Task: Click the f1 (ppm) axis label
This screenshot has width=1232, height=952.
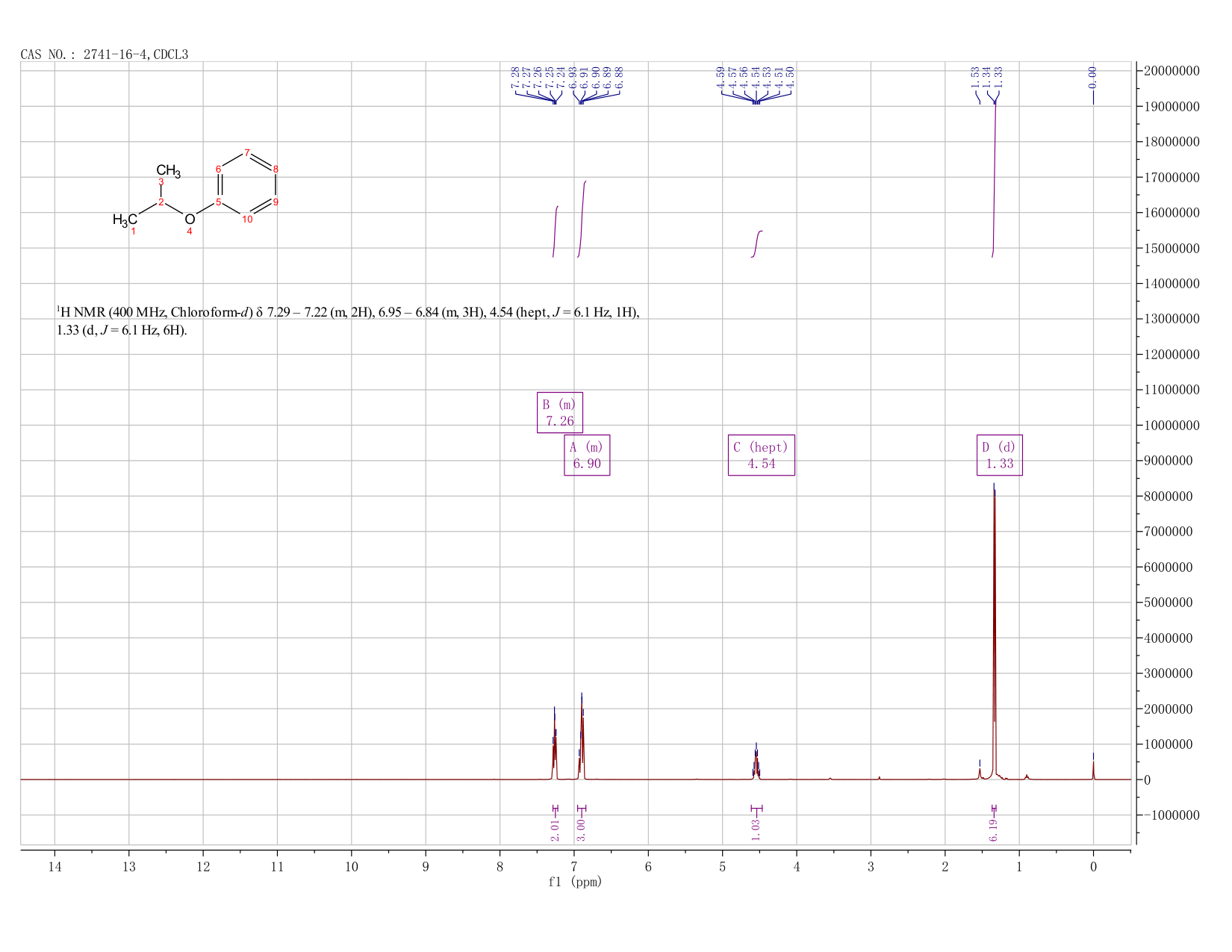Action: pos(575,882)
